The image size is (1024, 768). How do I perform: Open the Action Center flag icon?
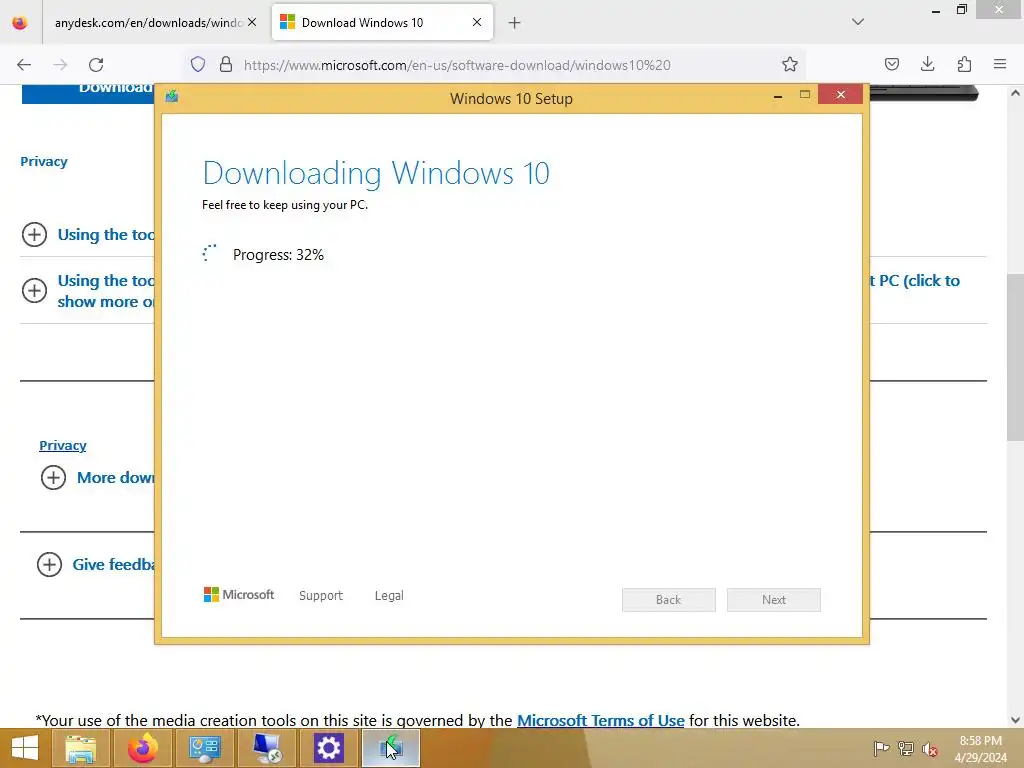point(881,748)
